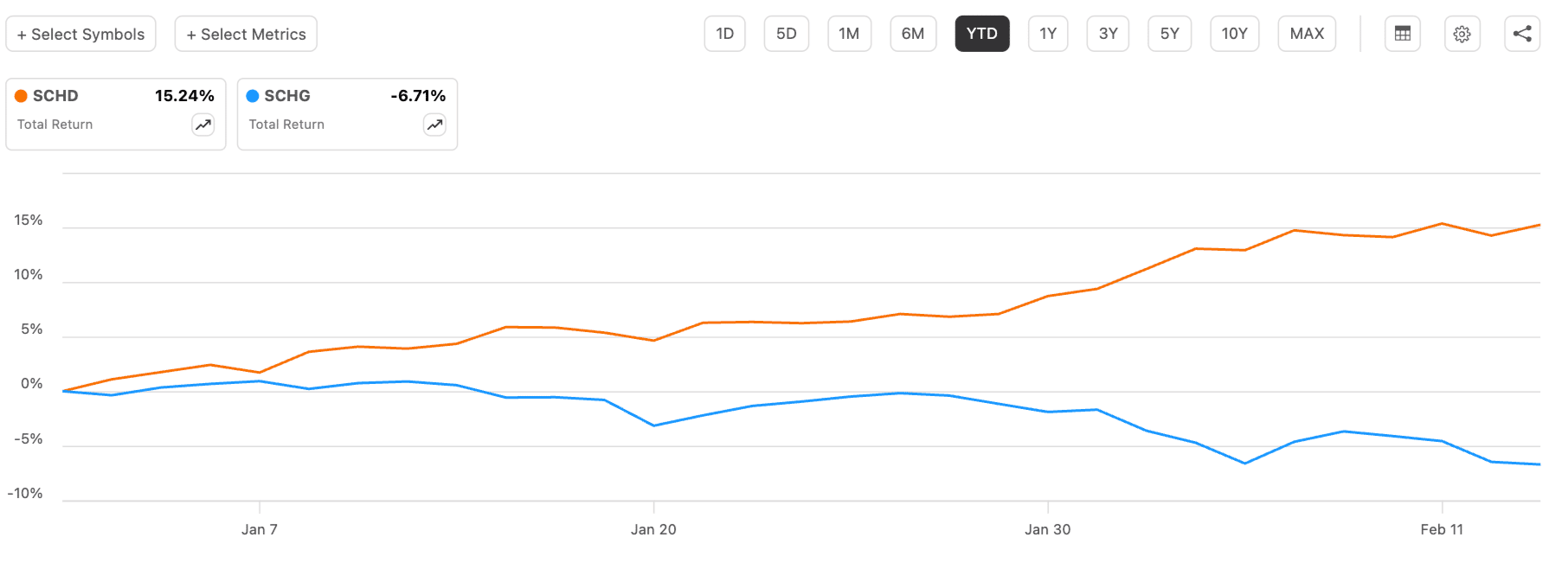The image size is (1568, 563).
Task: Click the SCHD Total Return card
Action: coord(104,114)
